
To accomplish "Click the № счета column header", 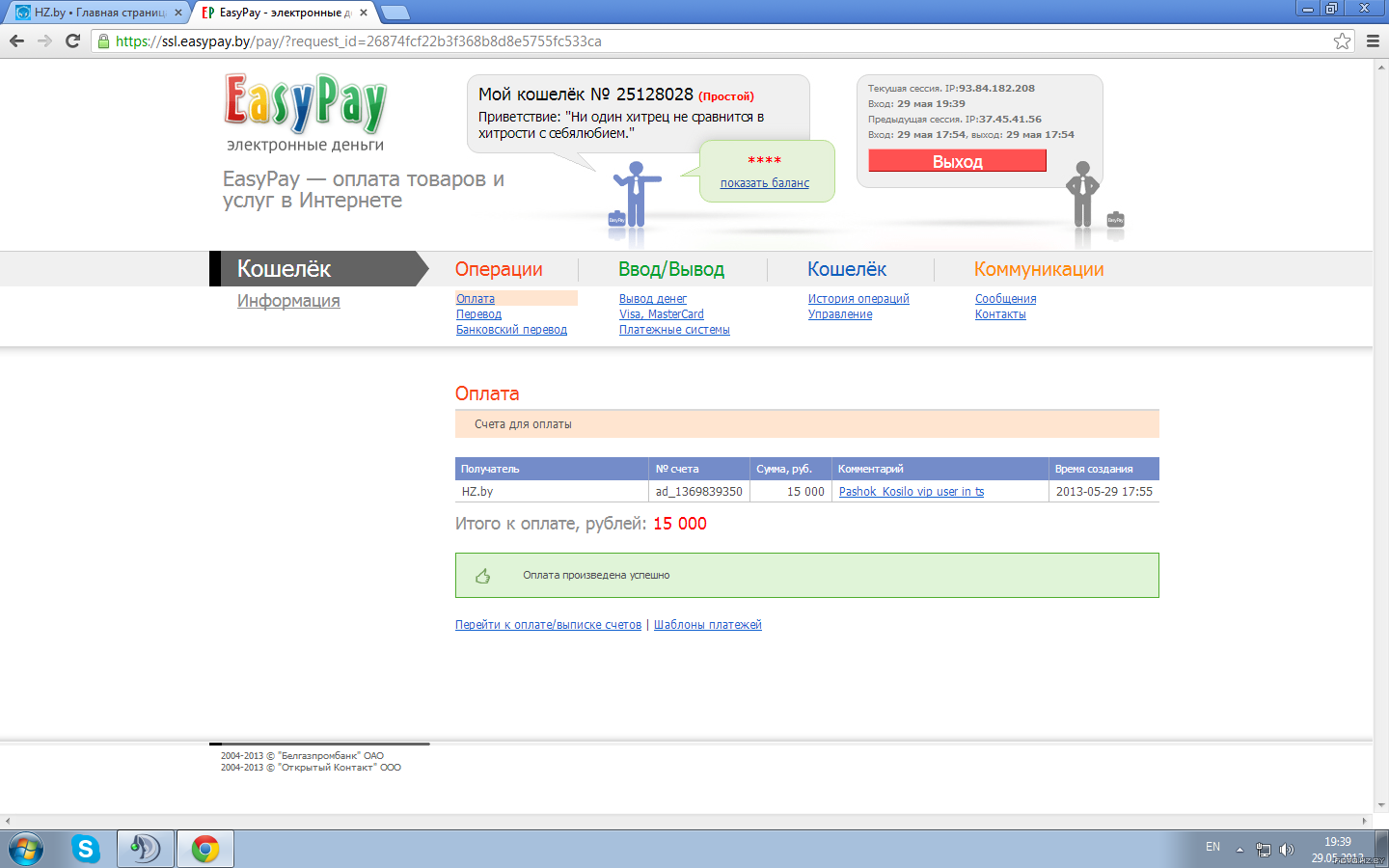I will click(x=700, y=469).
